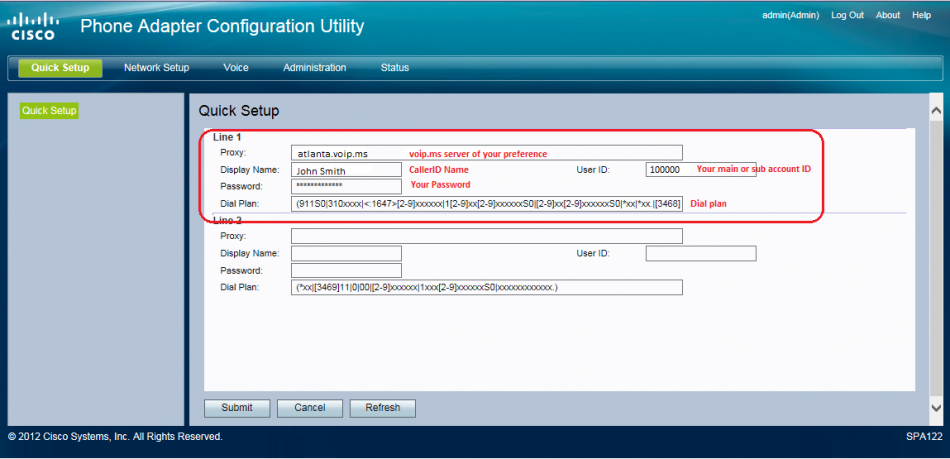Image resolution: width=950 pixels, height=459 pixels.
Task: Open the Quick Setup tab
Action: pyautogui.click(x=60, y=68)
